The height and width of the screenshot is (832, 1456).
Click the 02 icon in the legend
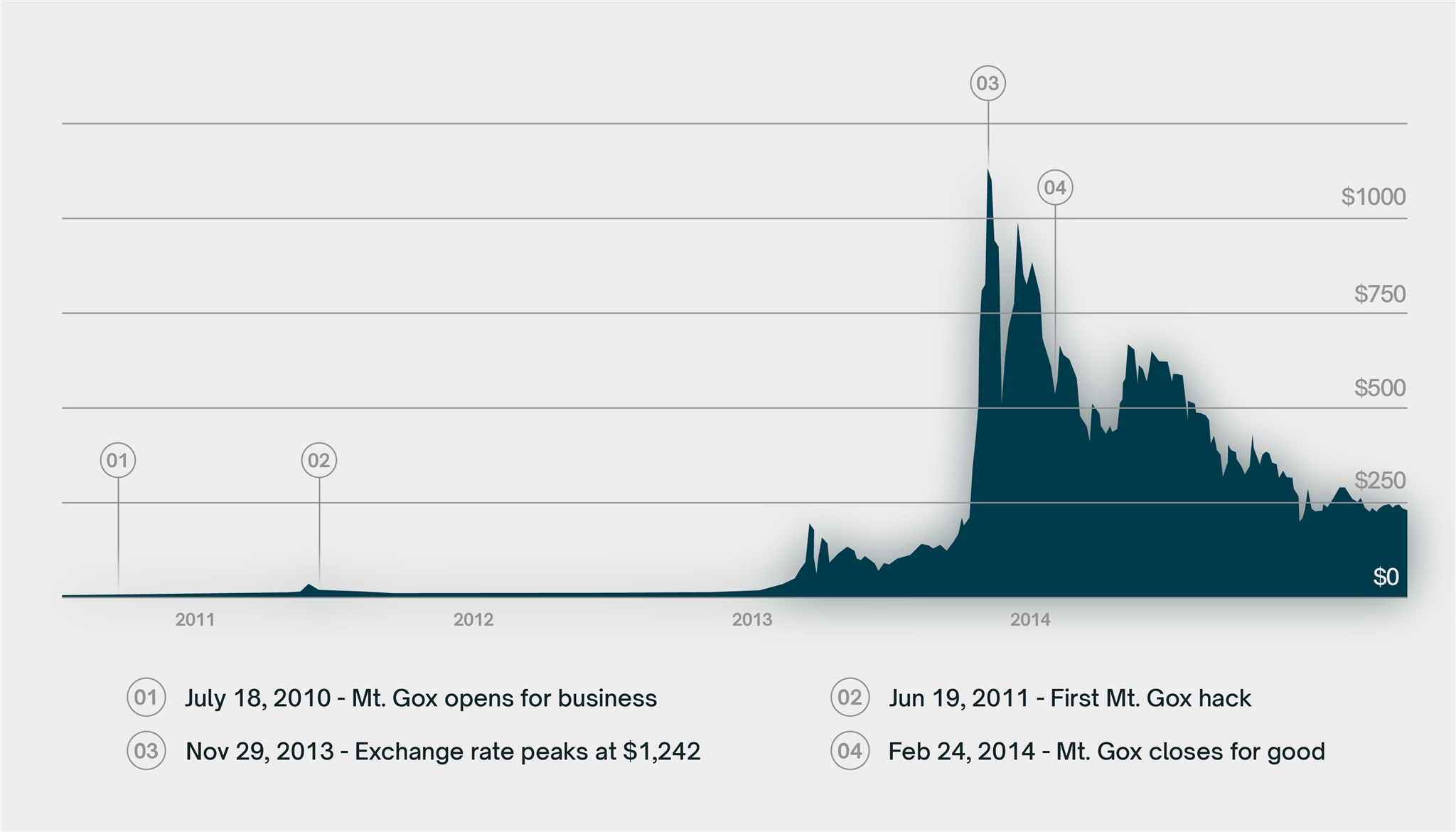click(x=850, y=698)
